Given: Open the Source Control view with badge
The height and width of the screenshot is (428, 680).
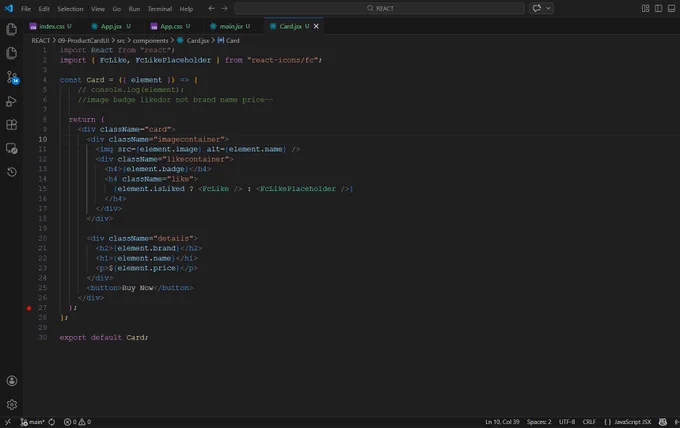Looking at the screenshot, I should [x=12, y=77].
